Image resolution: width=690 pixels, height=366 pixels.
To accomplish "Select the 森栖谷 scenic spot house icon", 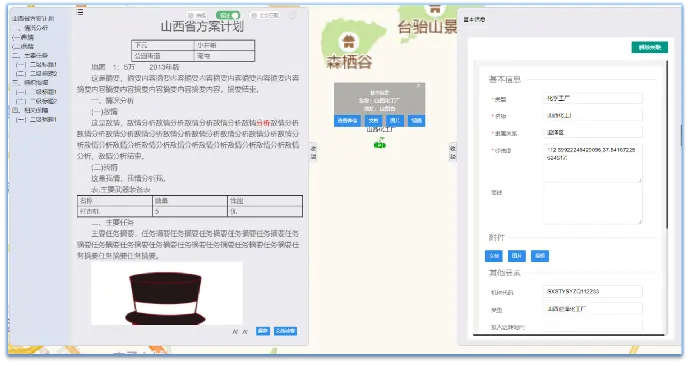I will (x=349, y=42).
